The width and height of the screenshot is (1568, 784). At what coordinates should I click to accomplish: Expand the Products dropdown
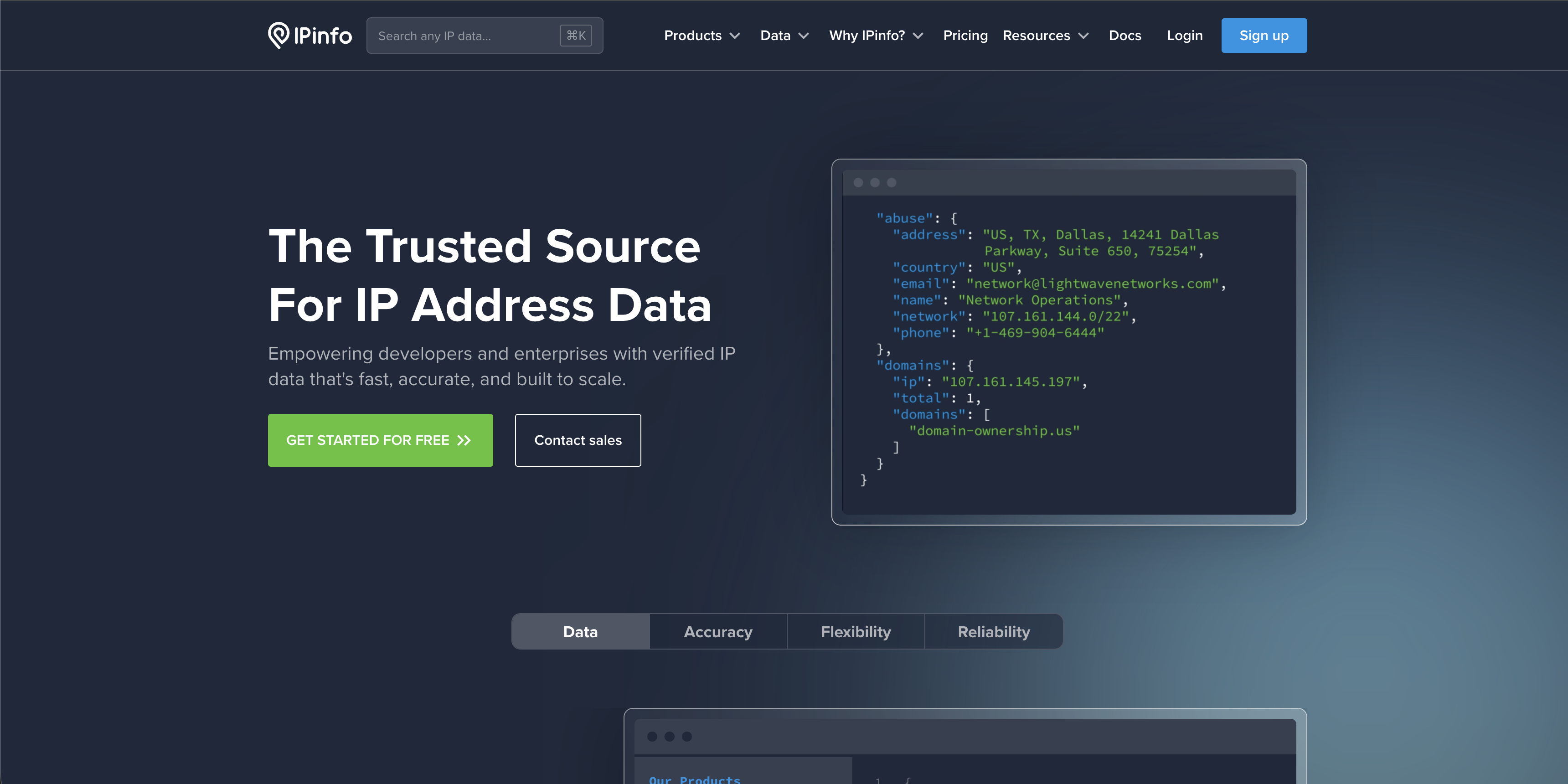click(x=702, y=35)
